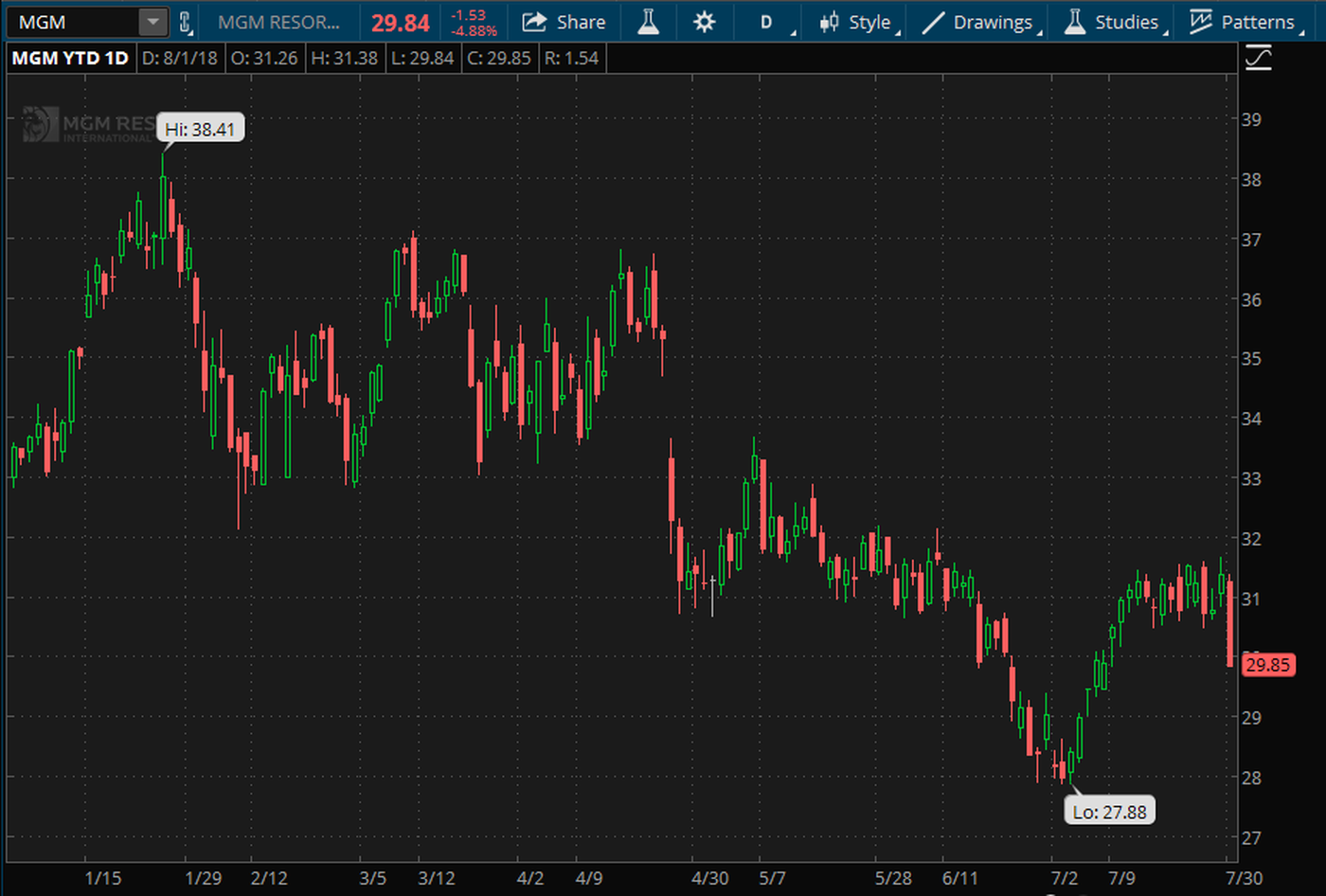Click the 1/15 date axis label
The height and width of the screenshot is (896, 1326).
pyautogui.click(x=103, y=878)
